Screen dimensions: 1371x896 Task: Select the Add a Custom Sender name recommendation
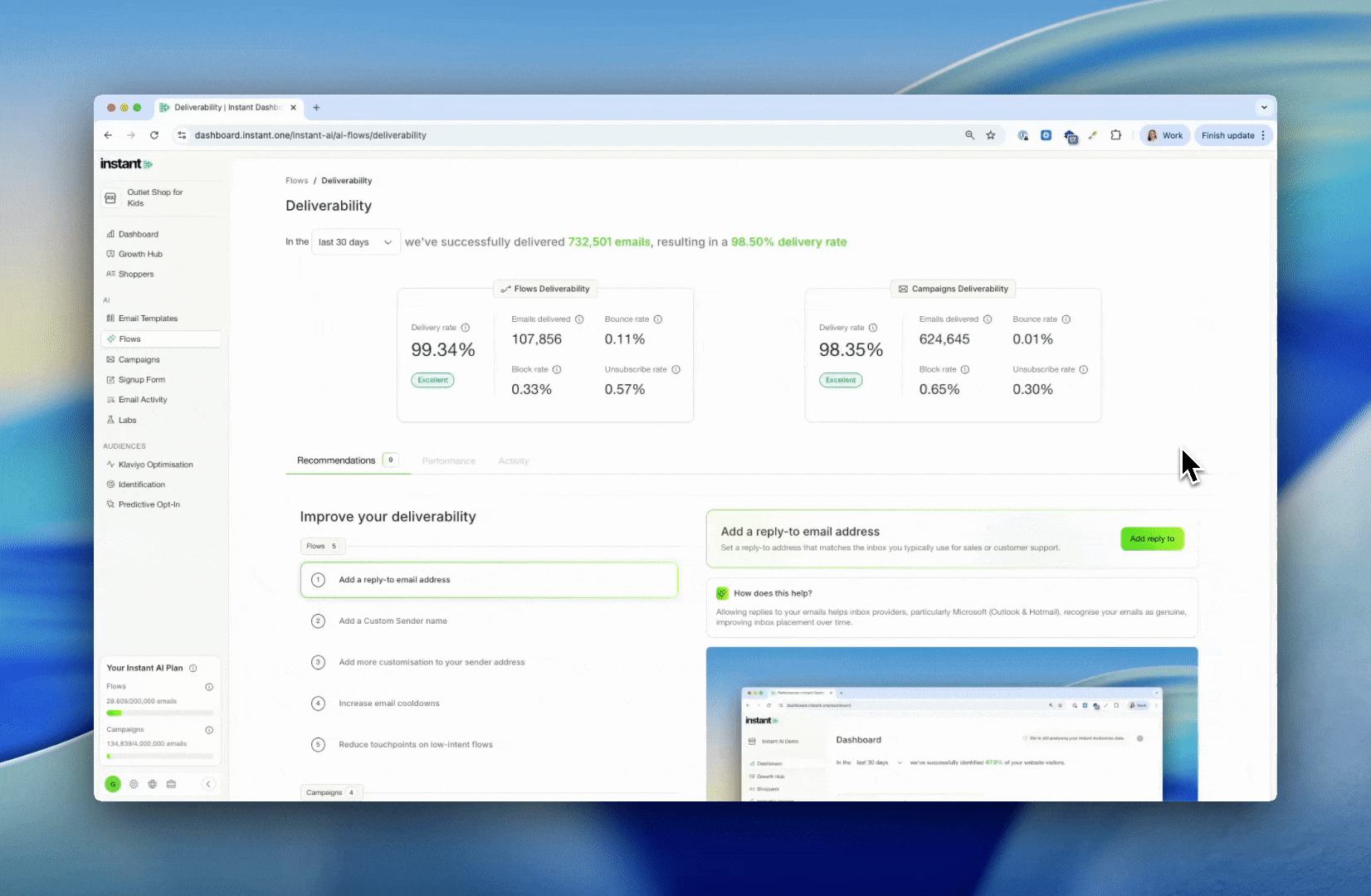point(393,621)
